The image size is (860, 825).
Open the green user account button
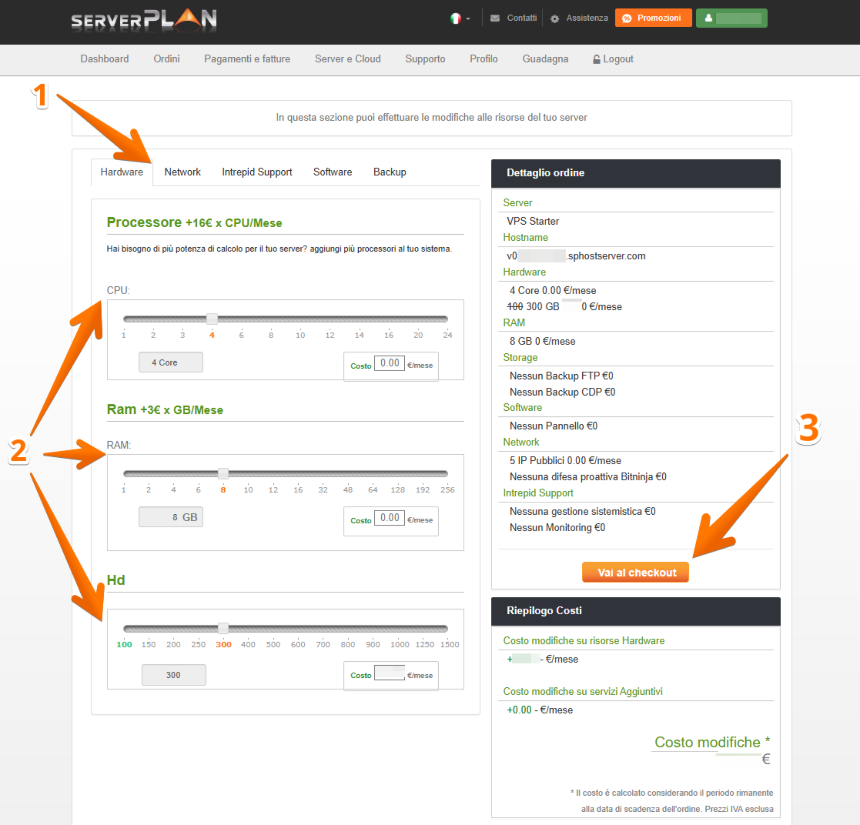[x=731, y=18]
